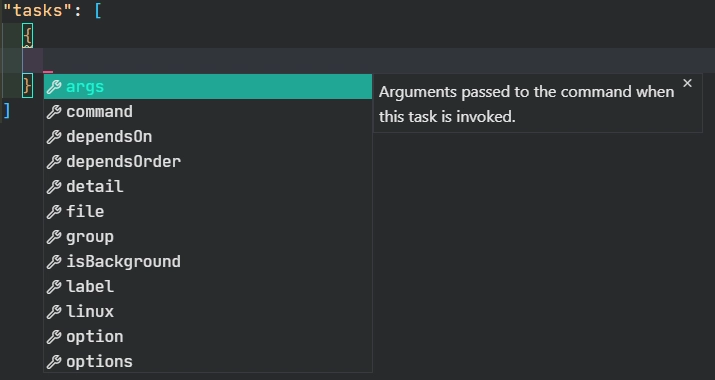Screen dimensions: 715x380
Task: Pick the option suggestion
Action: (x=208, y=337)
